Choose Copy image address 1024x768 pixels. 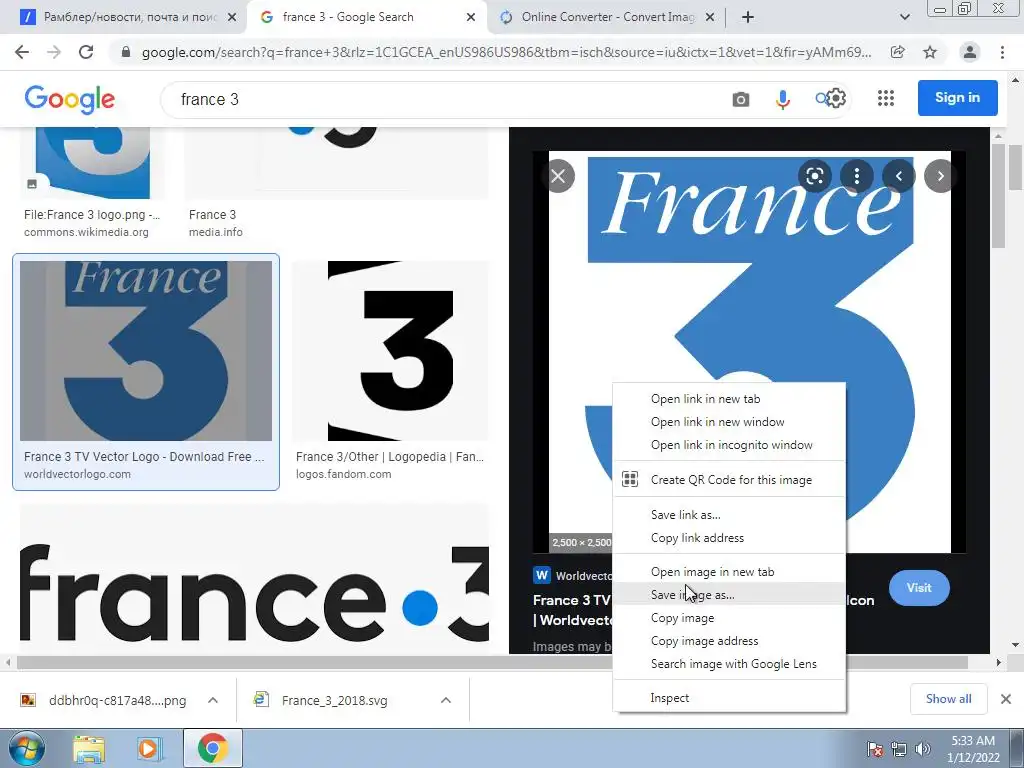pyautogui.click(x=729, y=641)
